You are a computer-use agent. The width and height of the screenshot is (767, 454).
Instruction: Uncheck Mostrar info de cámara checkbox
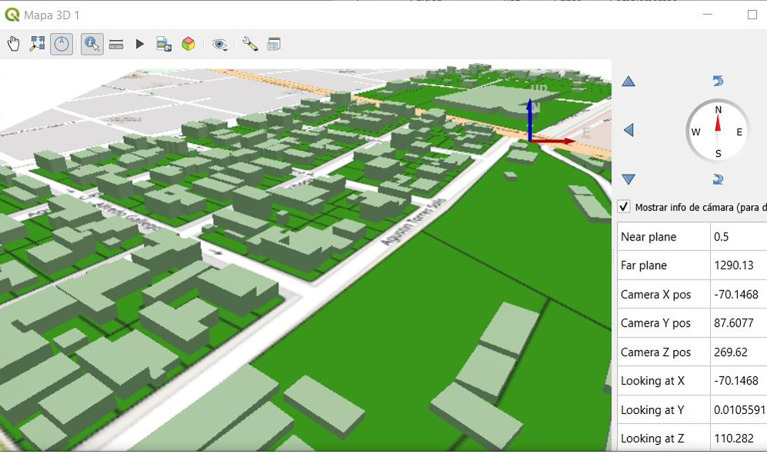pyautogui.click(x=624, y=206)
